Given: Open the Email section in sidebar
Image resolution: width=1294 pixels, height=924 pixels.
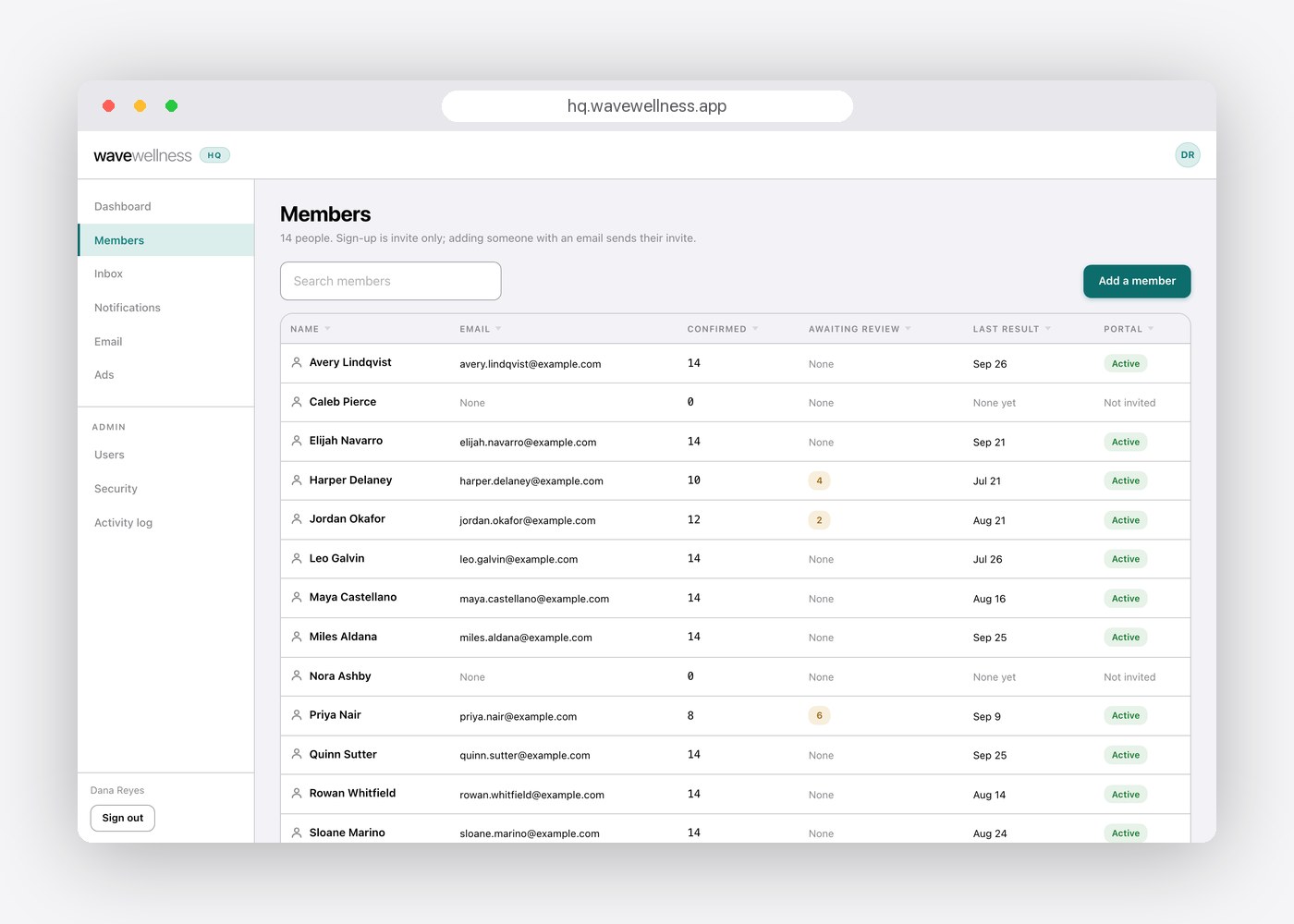Looking at the screenshot, I should [x=166, y=341].
